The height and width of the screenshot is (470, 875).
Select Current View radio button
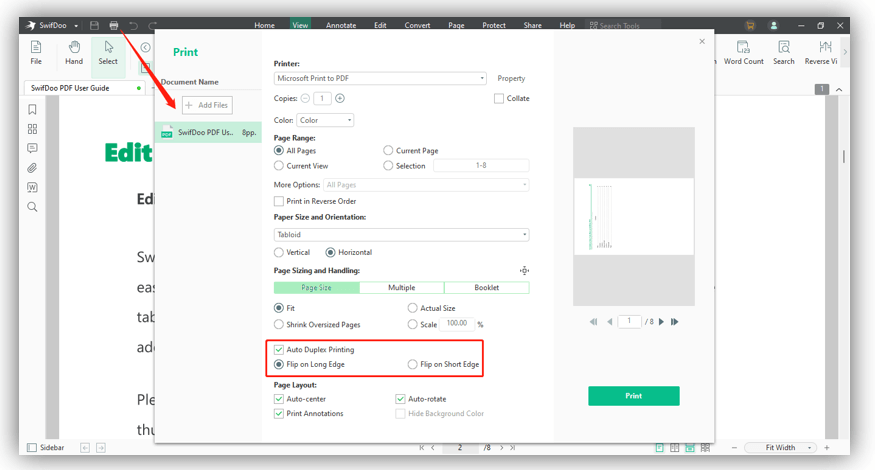click(278, 166)
